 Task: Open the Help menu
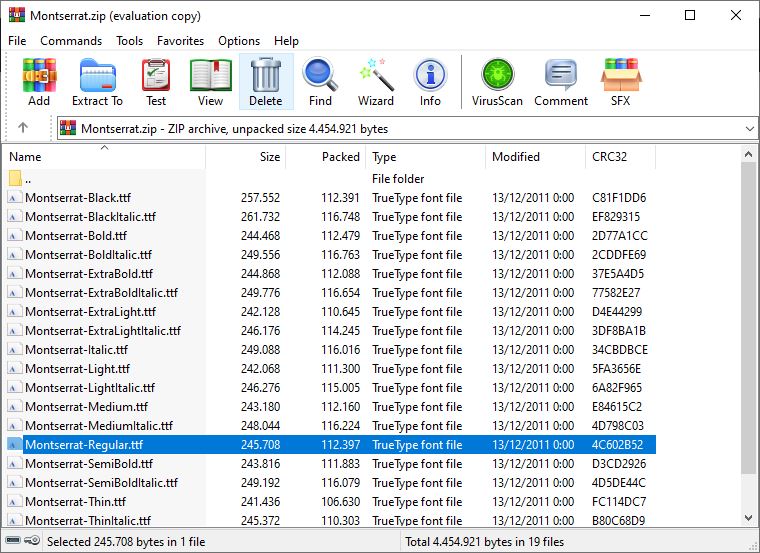click(286, 41)
